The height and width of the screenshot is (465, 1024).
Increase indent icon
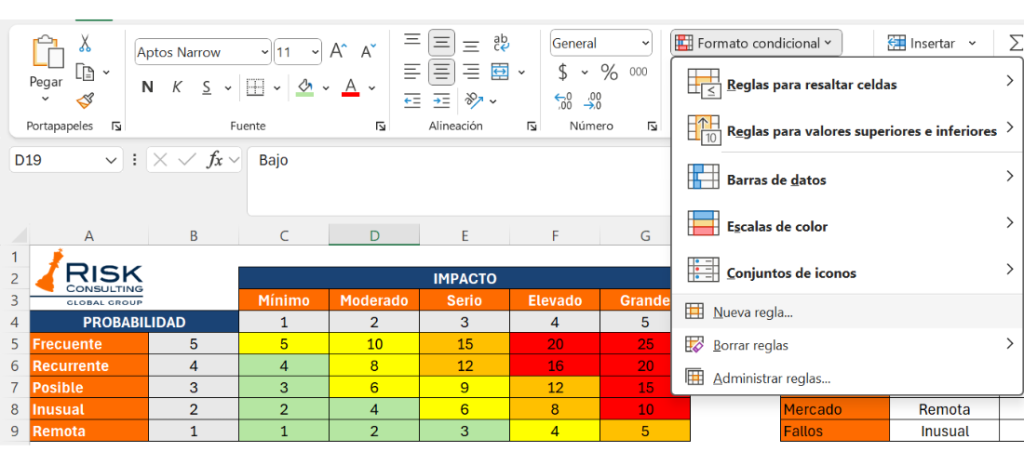pos(442,101)
